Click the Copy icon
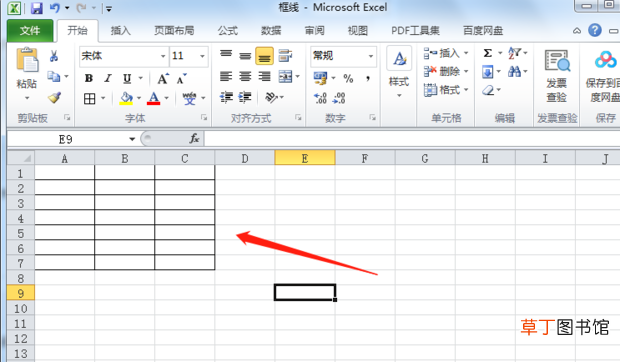This screenshot has height=362, width=620. point(53,76)
